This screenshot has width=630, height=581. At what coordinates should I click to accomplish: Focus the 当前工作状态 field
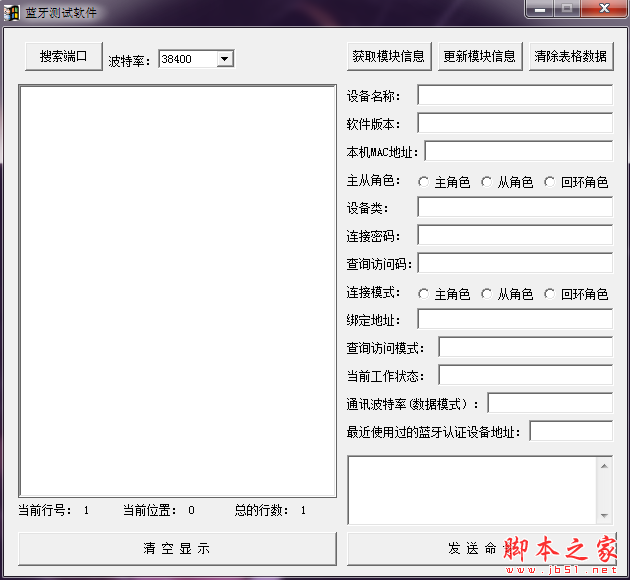click(x=526, y=375)
